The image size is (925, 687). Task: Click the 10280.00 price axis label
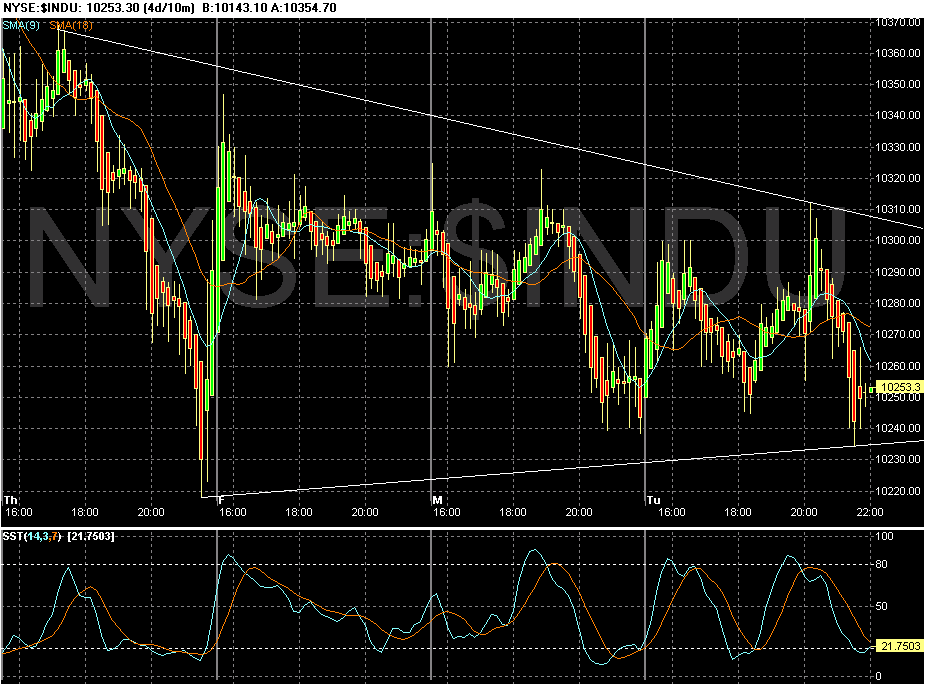pyautogui.click(x=897, y=303)
